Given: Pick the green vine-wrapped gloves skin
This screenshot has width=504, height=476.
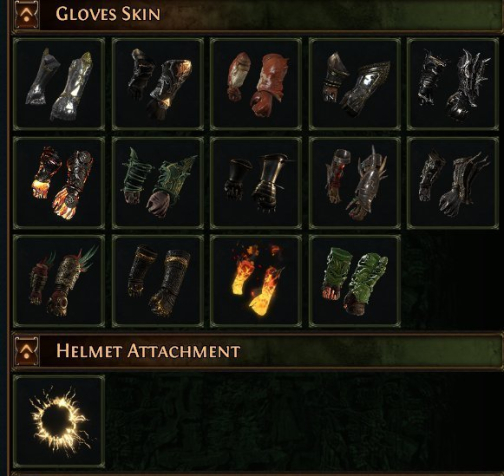Looking at the screenshot, I should tap(158, 183).
